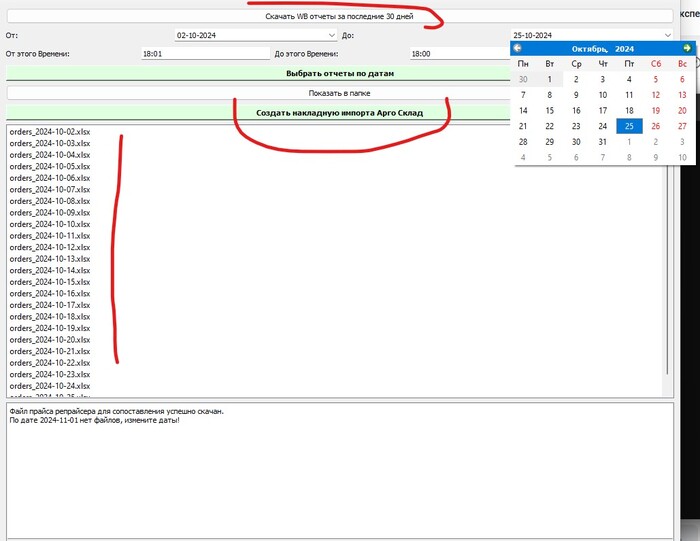
Task: Select October 12 in calendar
Action: pos(655,95)
